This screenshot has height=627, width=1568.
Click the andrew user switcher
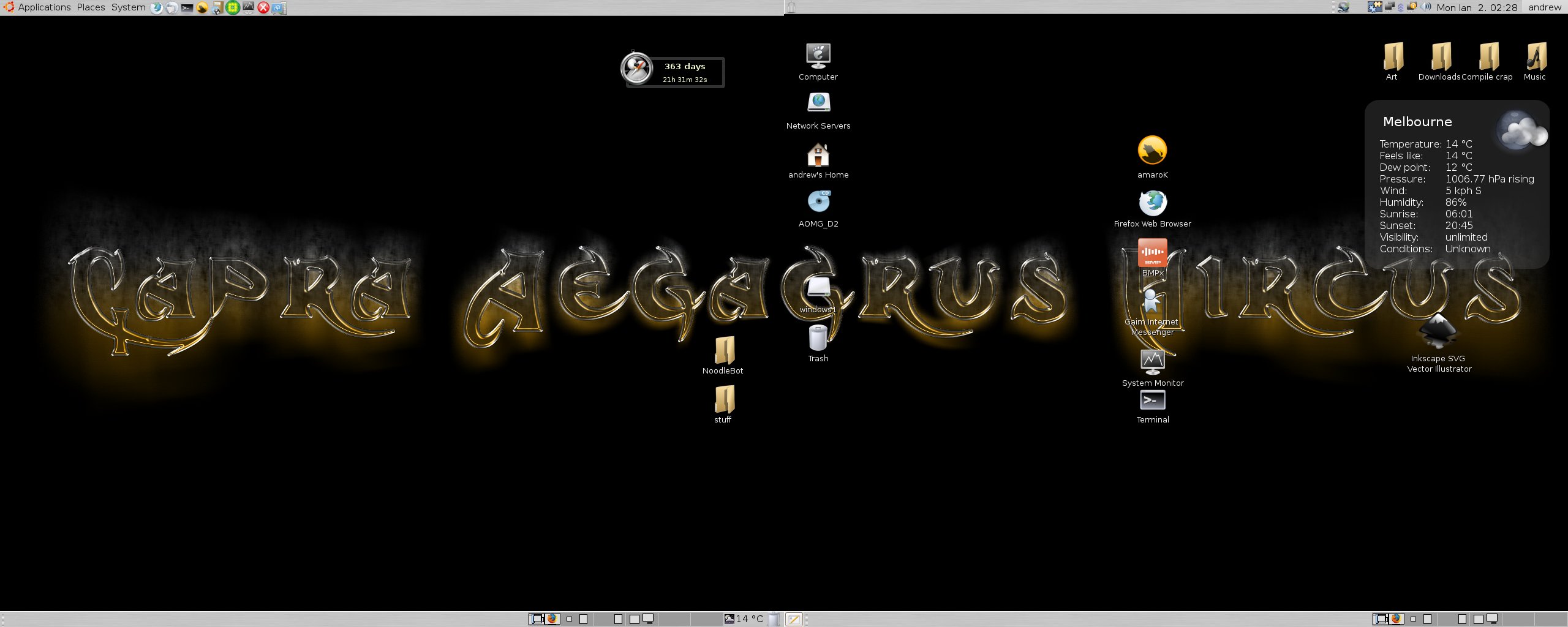1544,7
